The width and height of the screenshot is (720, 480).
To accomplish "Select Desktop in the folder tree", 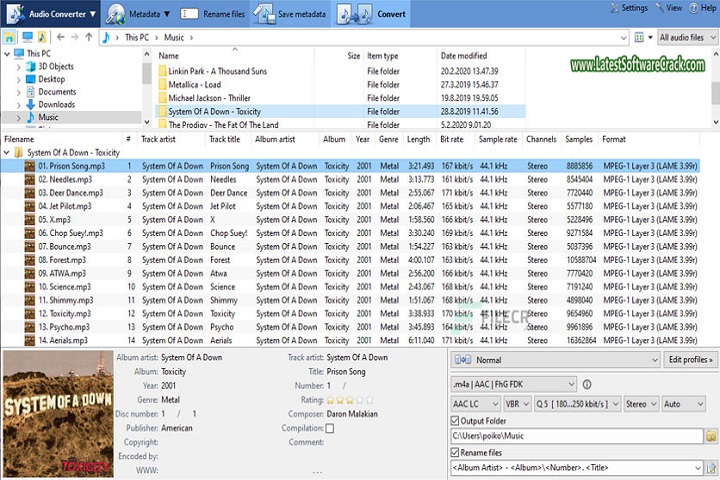I will tap(51, 79).
